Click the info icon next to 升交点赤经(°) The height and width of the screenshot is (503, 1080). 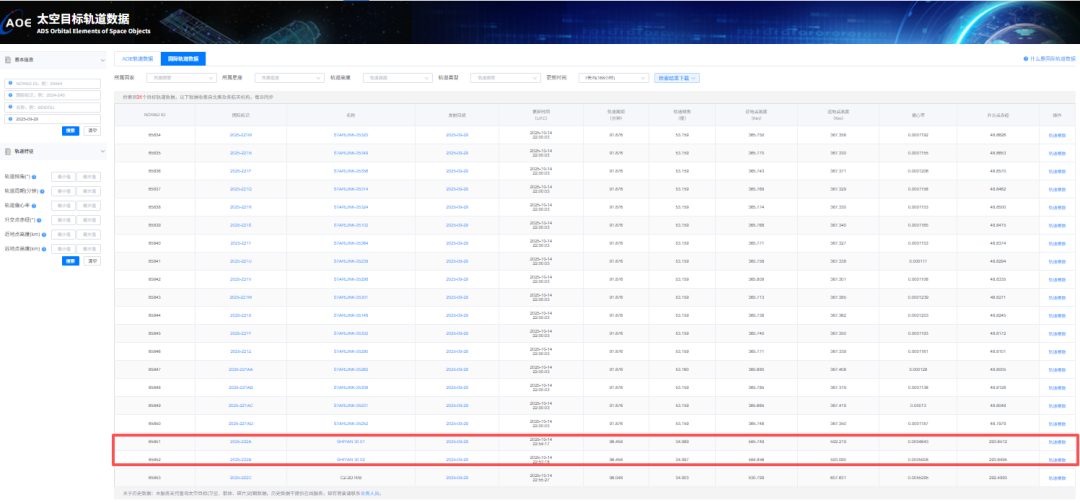click(x=41, y=219)
